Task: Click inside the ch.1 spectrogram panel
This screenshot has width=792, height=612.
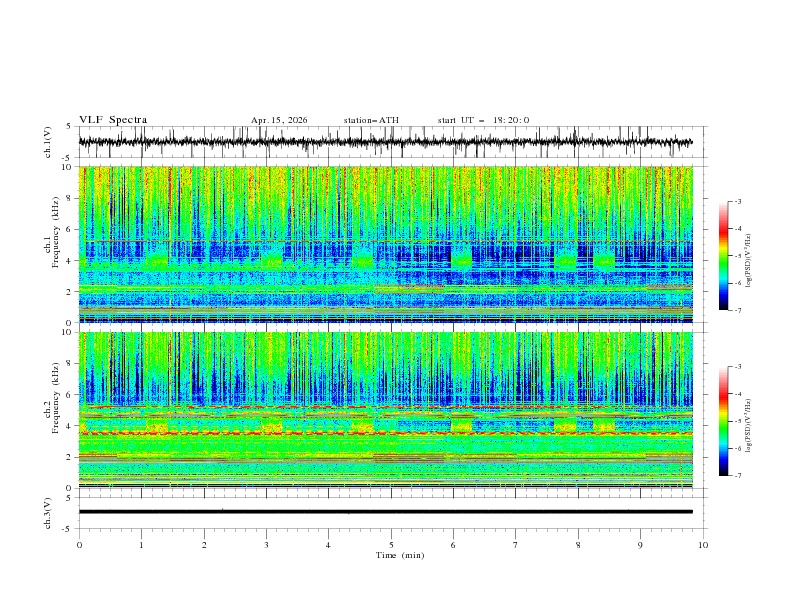Action: point(385,244)
